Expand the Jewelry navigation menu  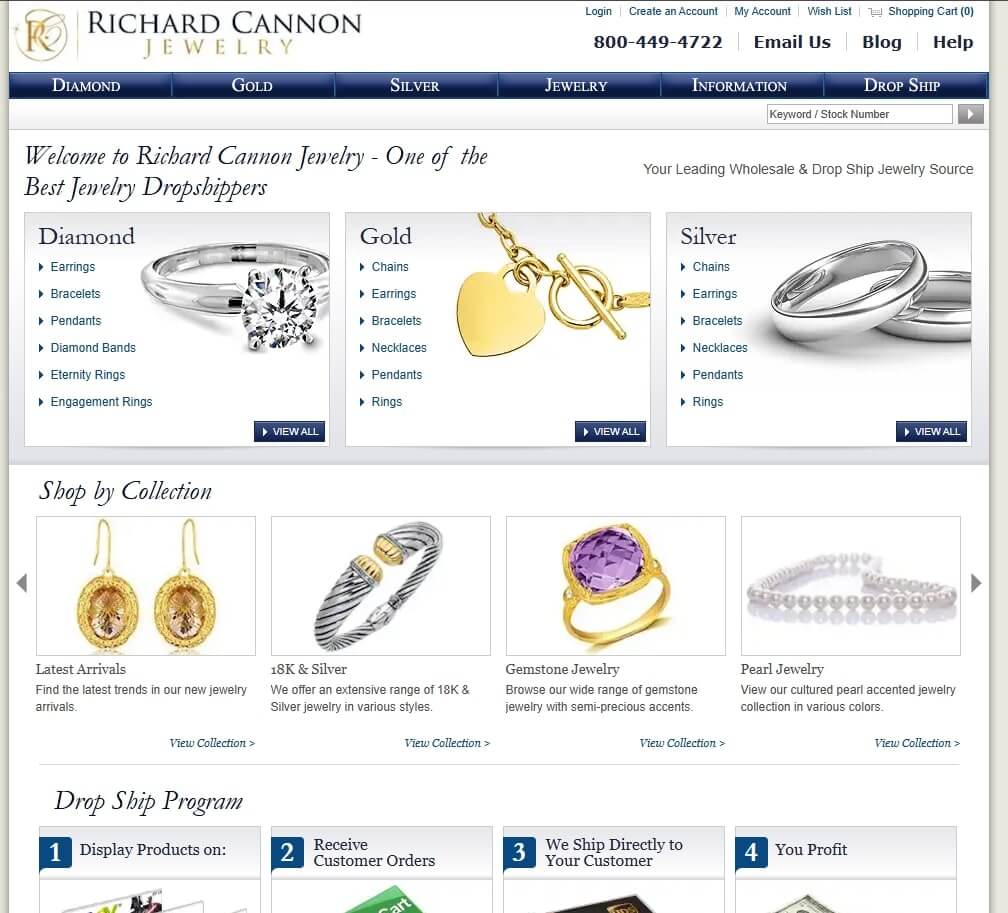[x=576, y=86]
